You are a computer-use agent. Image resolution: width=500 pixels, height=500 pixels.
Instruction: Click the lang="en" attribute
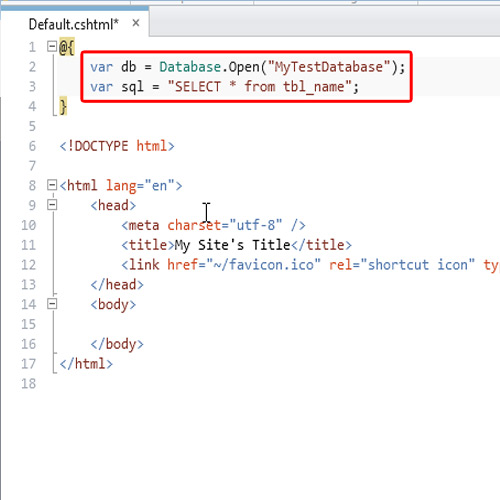coord(140,186)
